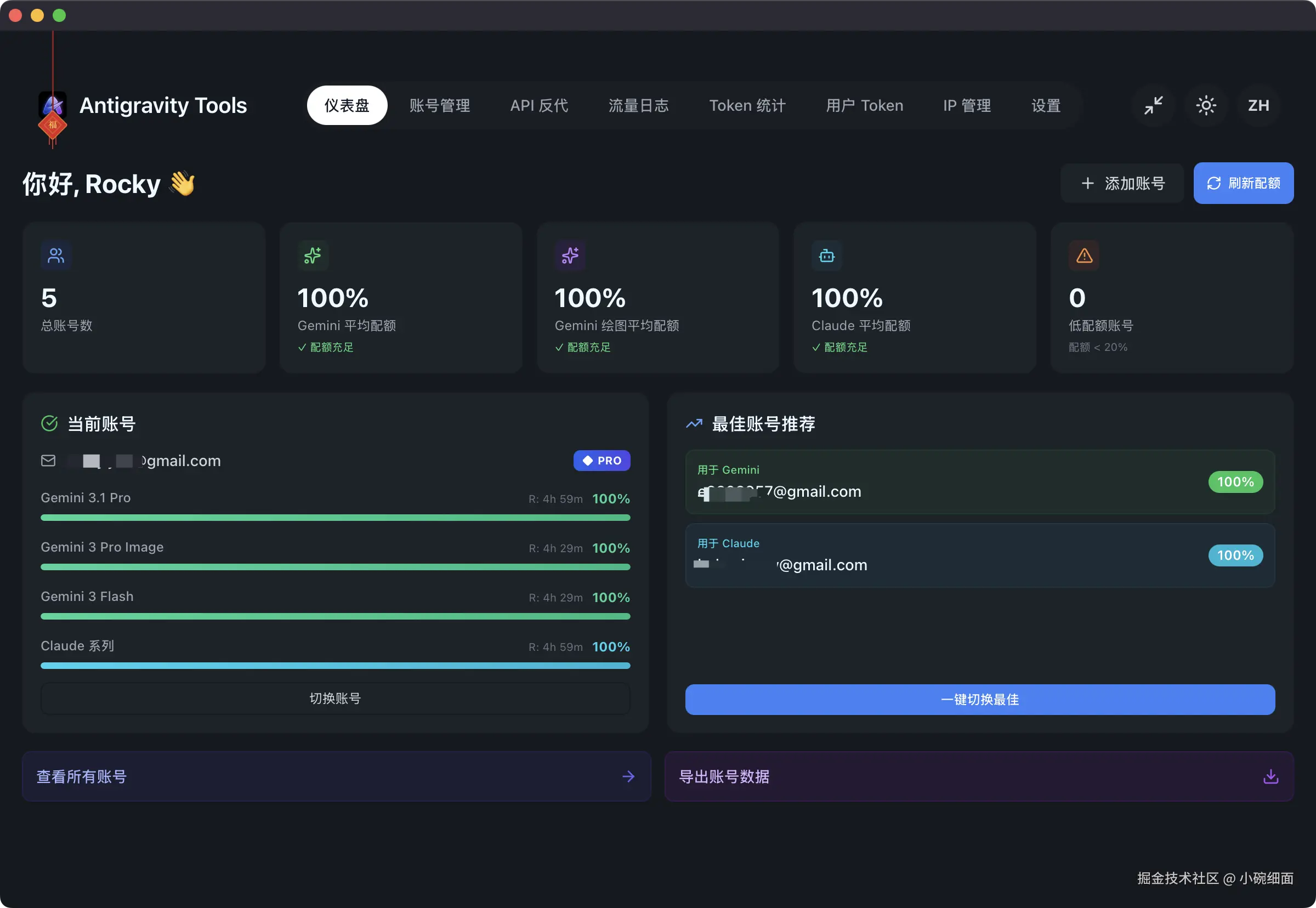Screen dimensions: 1316x908
Task: Click the 添加账号 button
Action: click(1122, 183)
